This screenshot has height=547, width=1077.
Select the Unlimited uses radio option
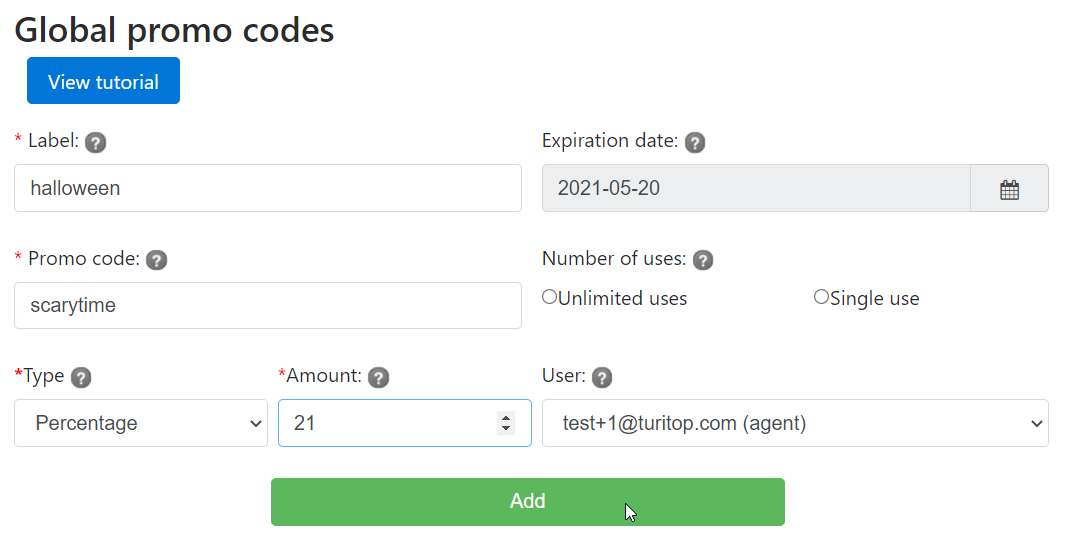pos(549,297)
